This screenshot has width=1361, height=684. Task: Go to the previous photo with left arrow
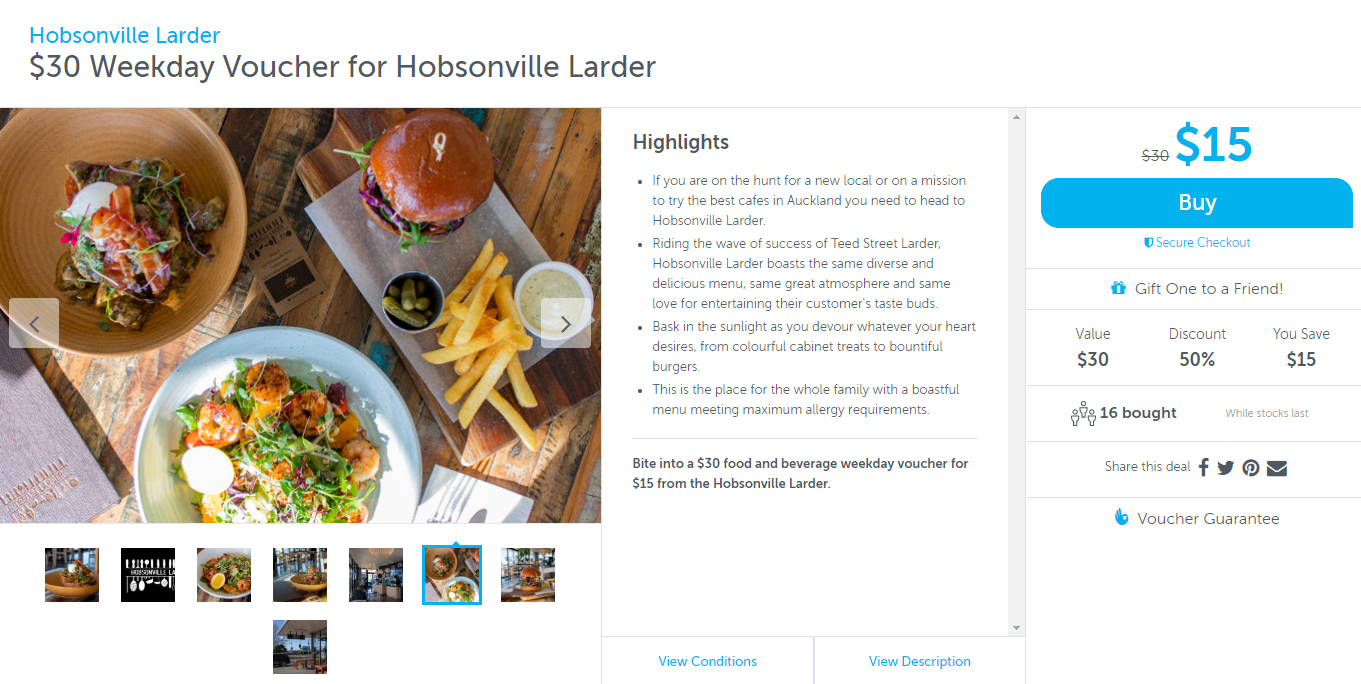click(34, 323)
